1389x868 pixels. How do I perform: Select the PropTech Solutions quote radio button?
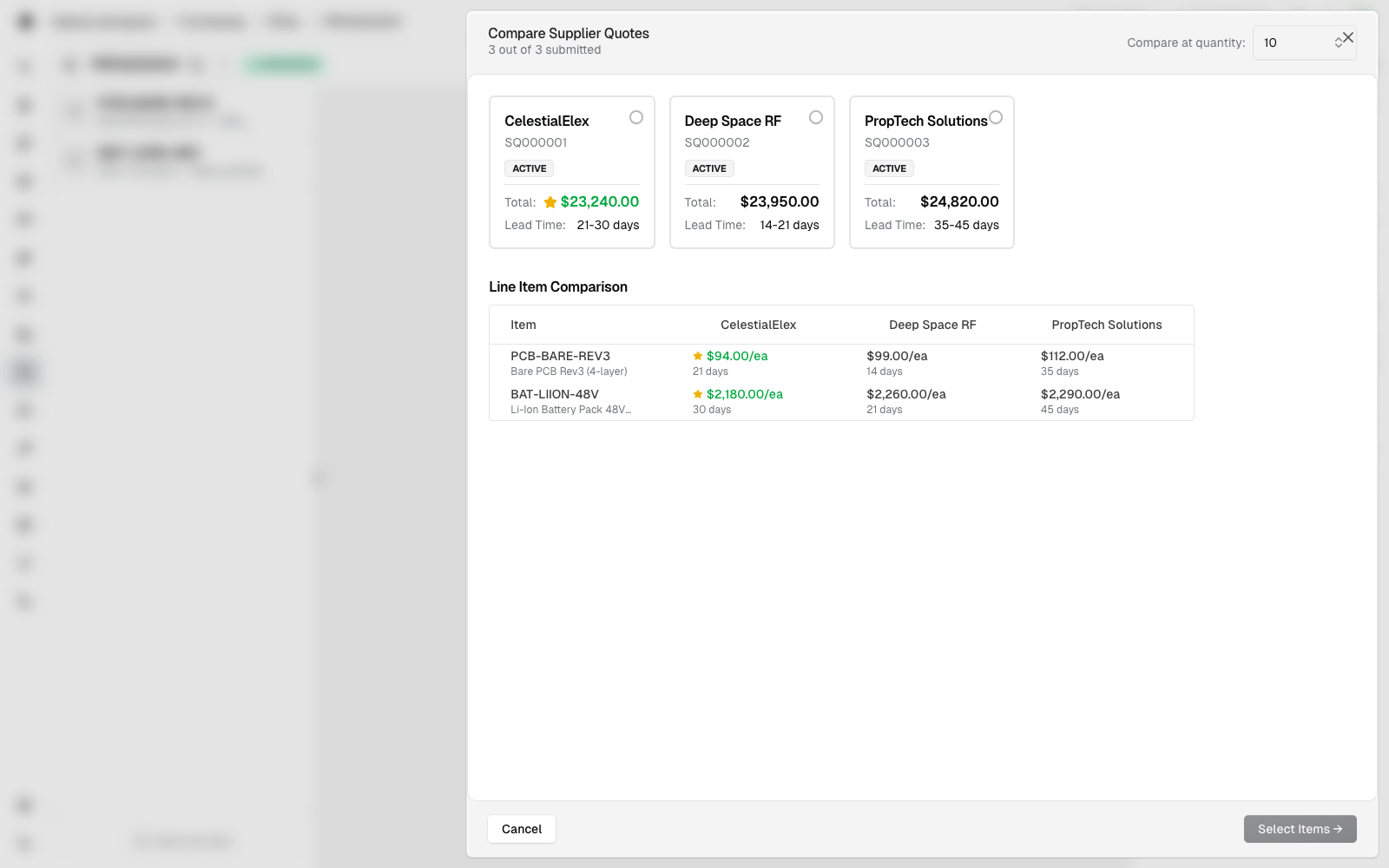[996, 117]
